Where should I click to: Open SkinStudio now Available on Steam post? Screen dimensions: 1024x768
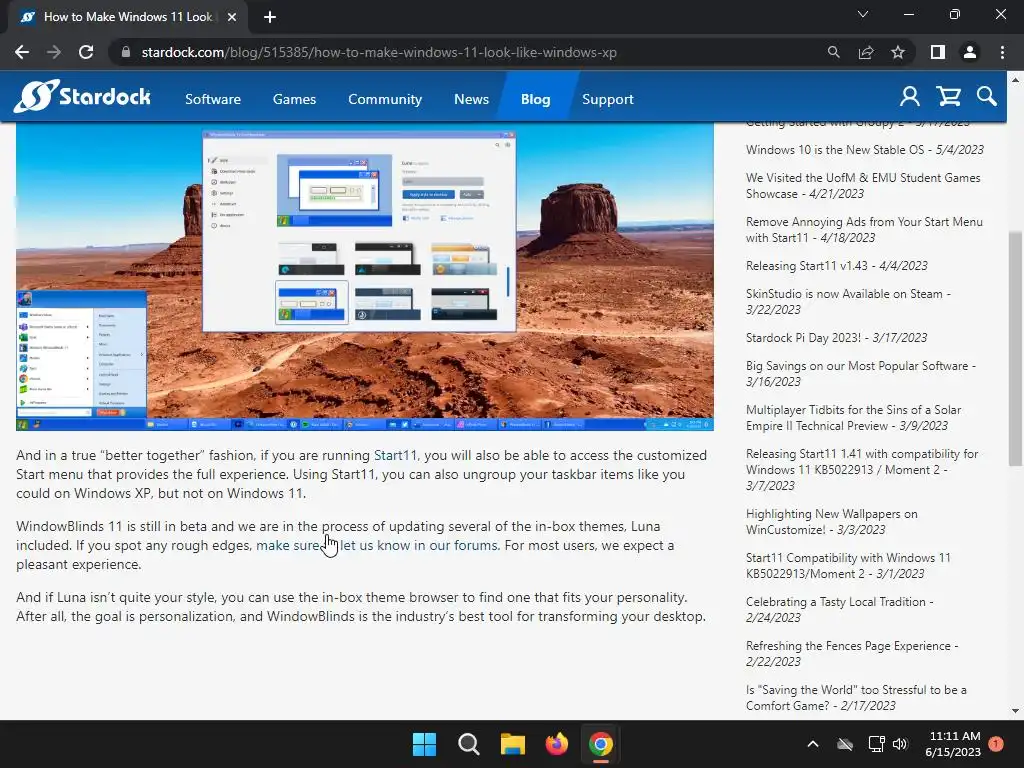tap(848, 302)
